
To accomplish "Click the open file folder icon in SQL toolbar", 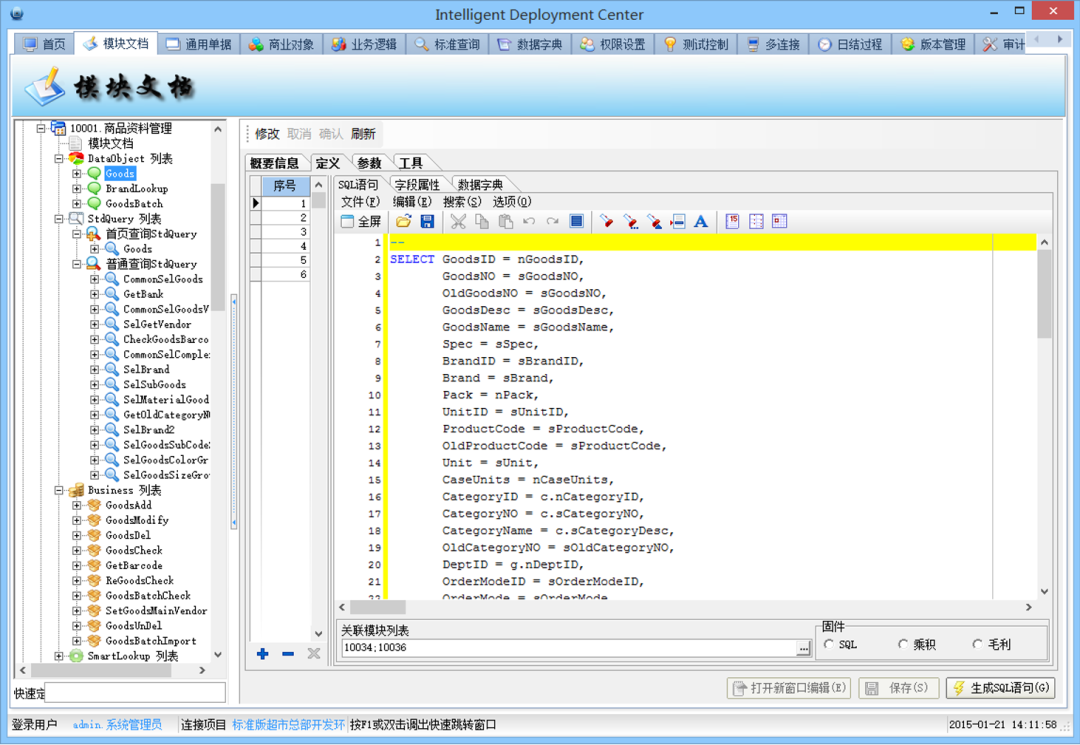I will pos(404,221).
